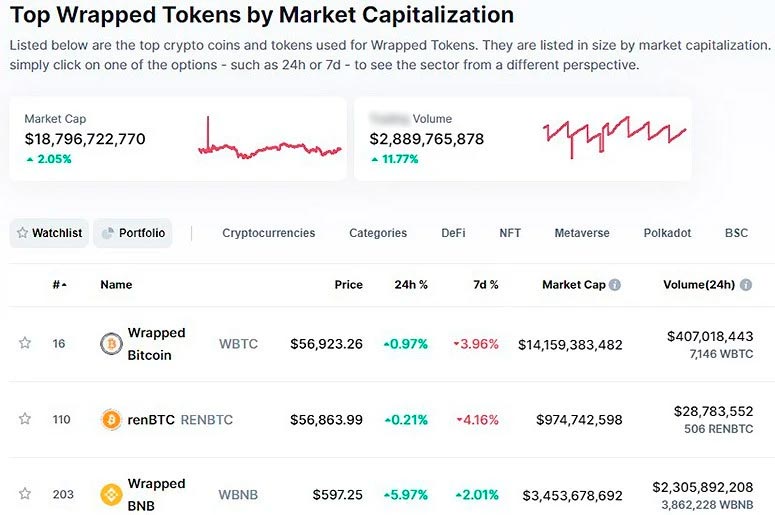775x515 pixels.
Task: Click the Watchlist button
Action: [49, 233]
